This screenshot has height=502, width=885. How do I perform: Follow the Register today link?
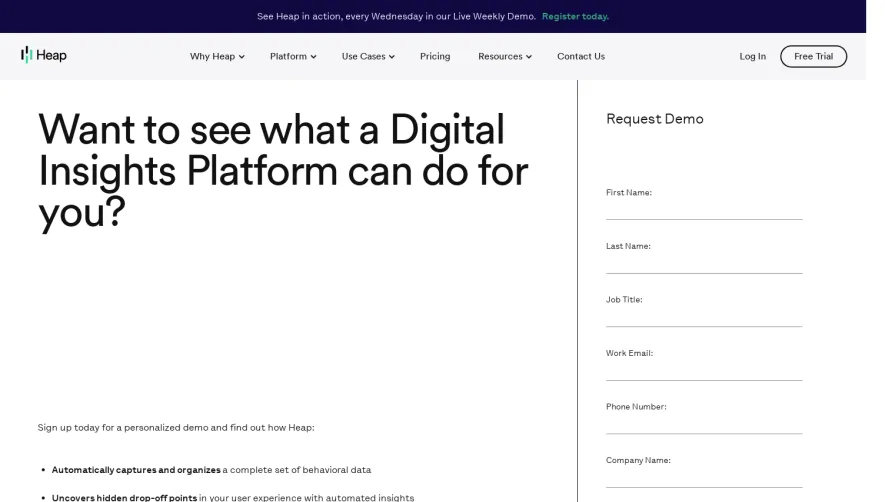[x=575, y=16]
